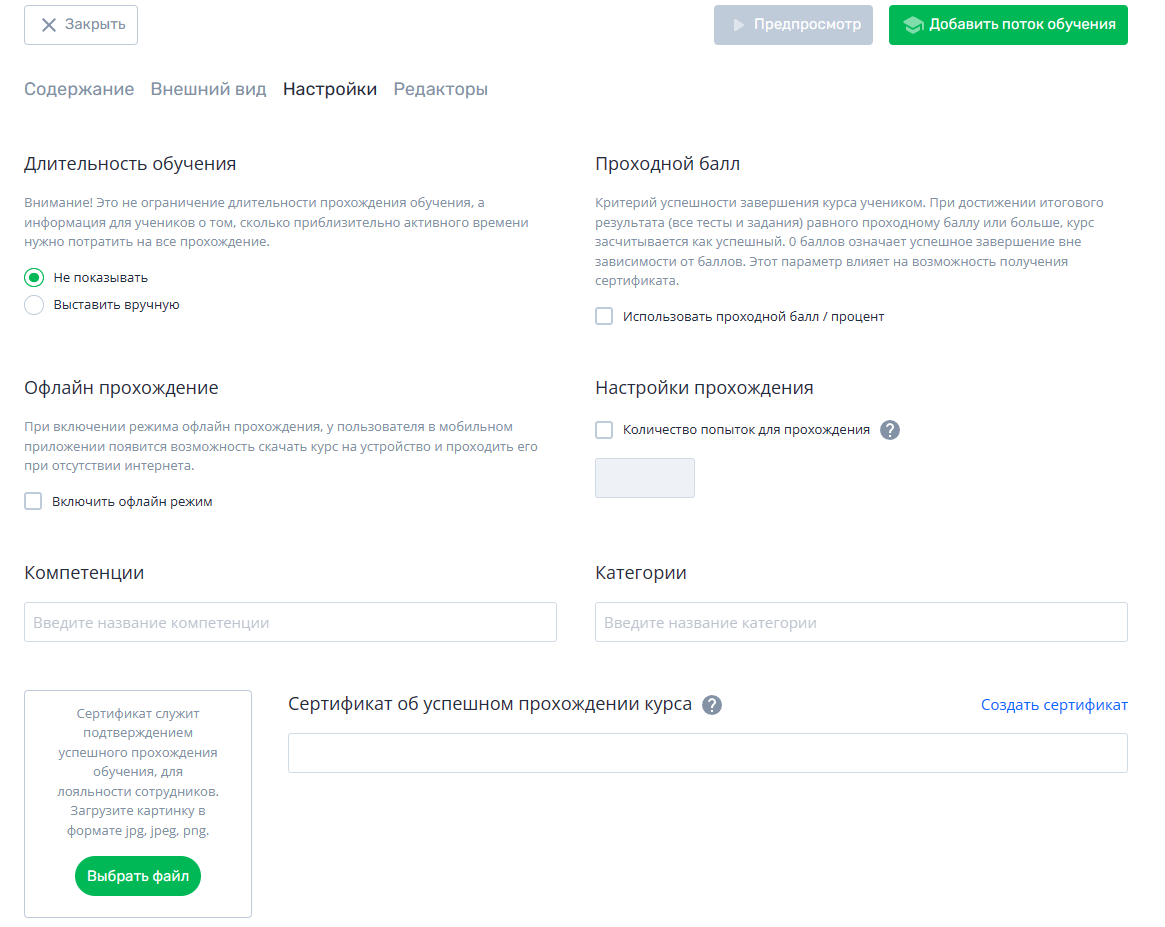Click the Выбрать файл button

[x=138, y=876]
